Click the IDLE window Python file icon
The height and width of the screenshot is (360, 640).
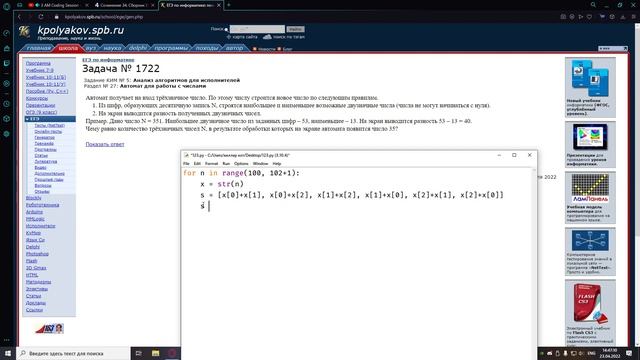click(x=186, y=155)
